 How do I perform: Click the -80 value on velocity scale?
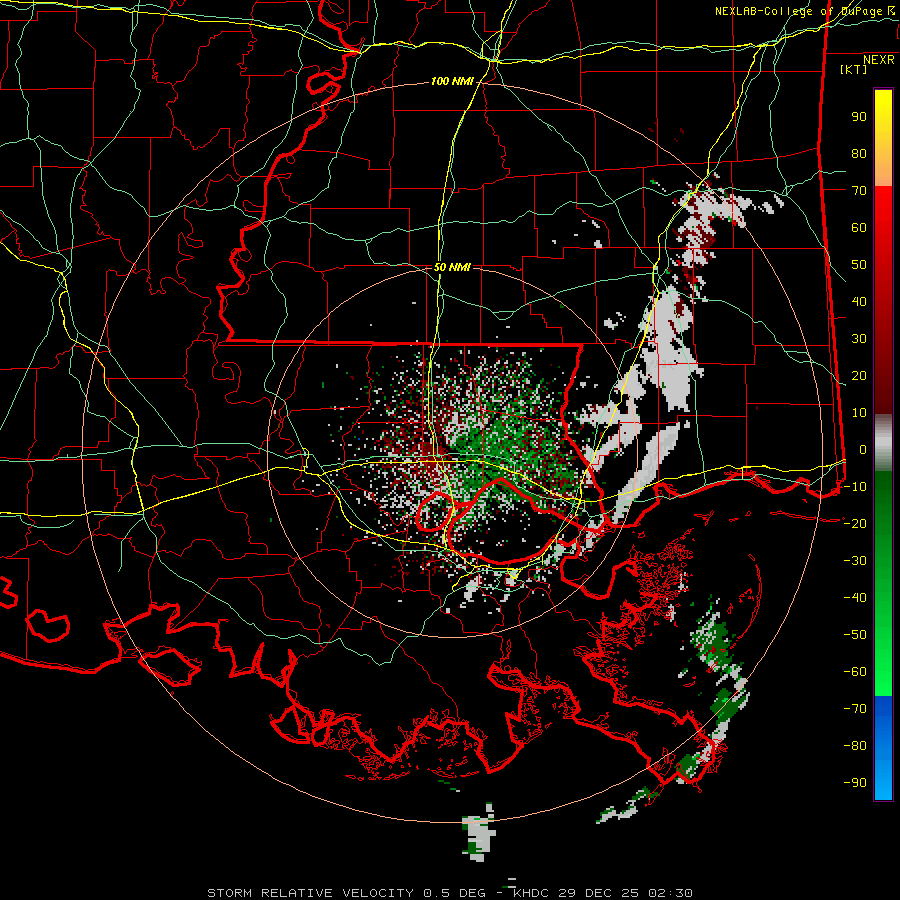coord(855,746)
